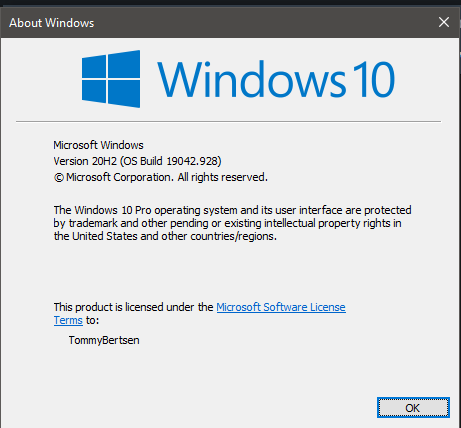Click the Windows 10 Pro operating system sentence

232,210
